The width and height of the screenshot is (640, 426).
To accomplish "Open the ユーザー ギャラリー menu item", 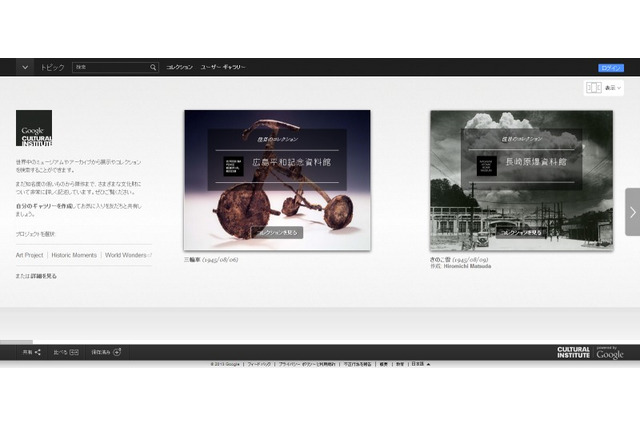I will (x=223, y=67).
